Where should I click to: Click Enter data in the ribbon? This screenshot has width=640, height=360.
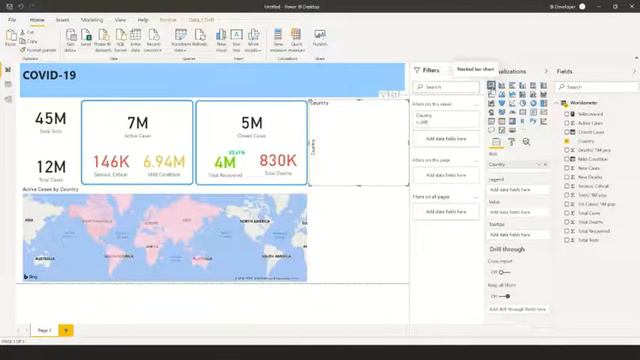click(x=136, y=40)
